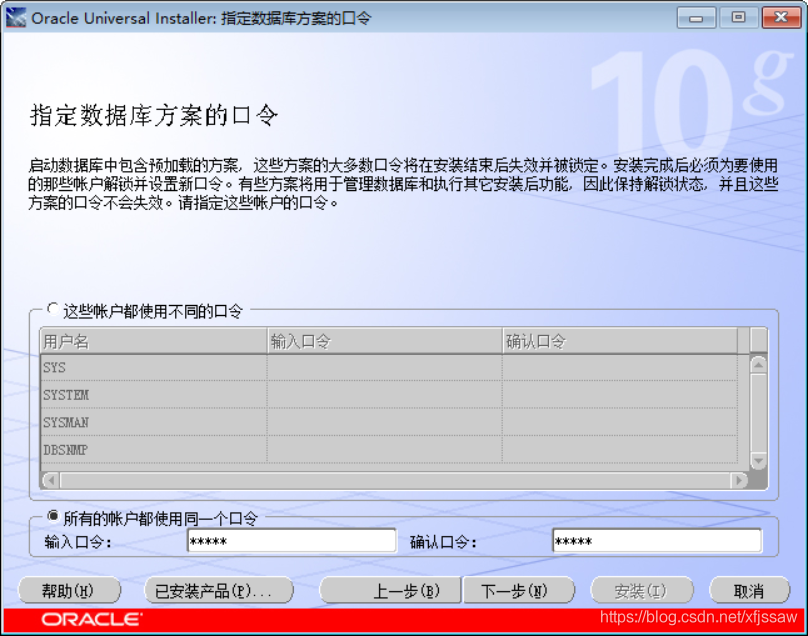Select the SYS user row
Image resolution: width=808 pixels, height=636 pixels.
[389, 367]
